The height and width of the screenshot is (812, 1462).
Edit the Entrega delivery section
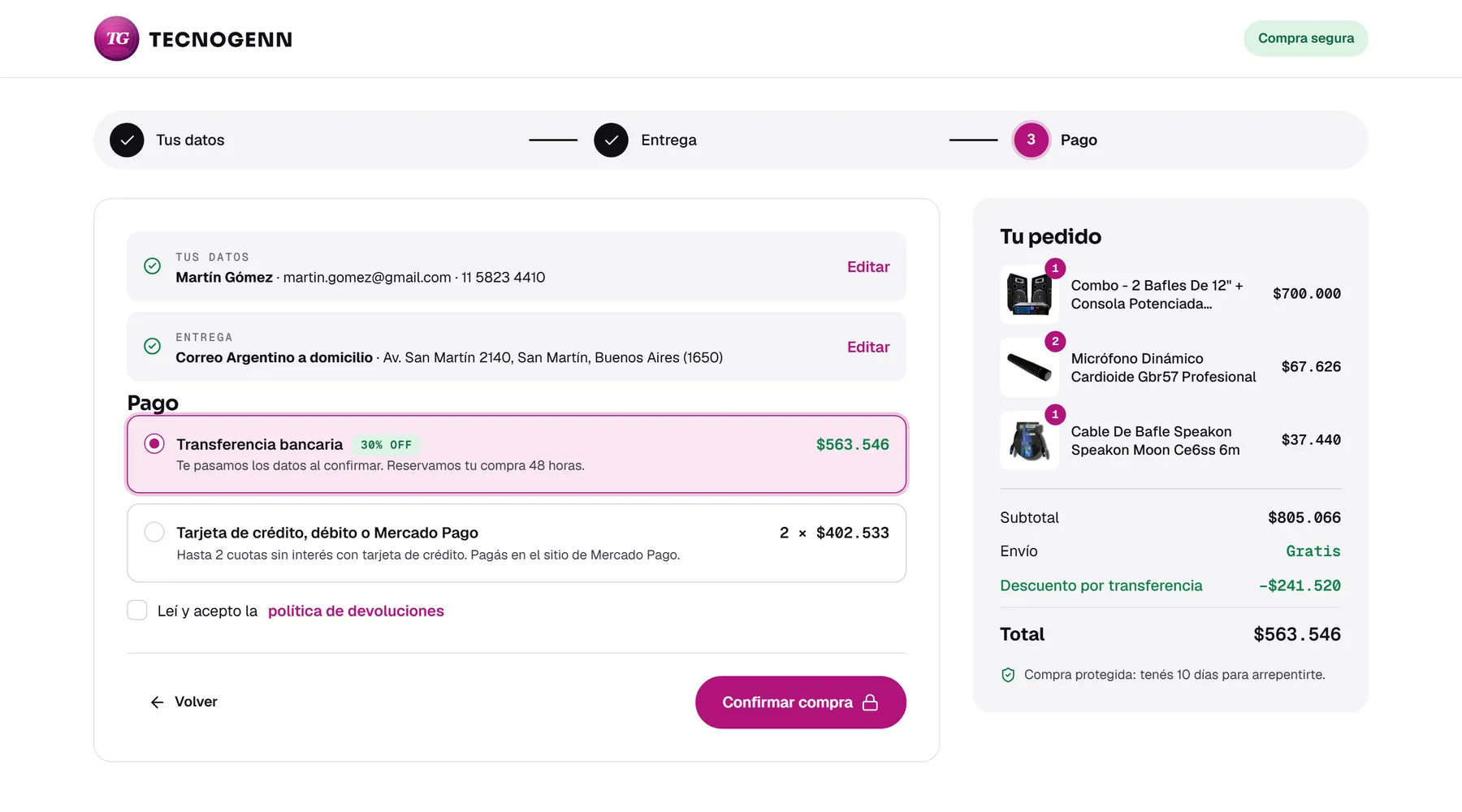click(x=868, y=347)
